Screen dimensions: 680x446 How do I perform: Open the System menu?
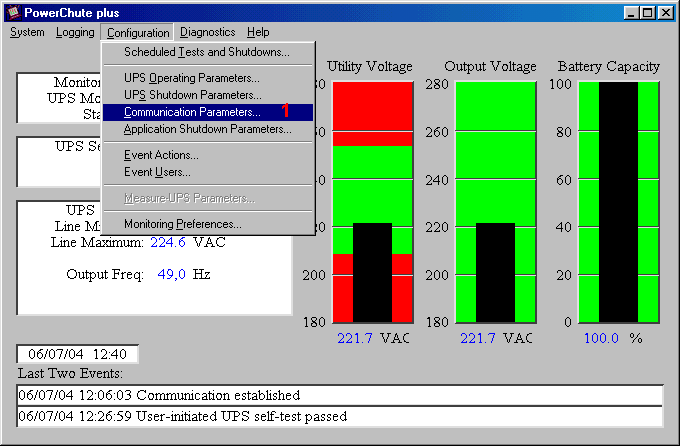tap(27, 32)
